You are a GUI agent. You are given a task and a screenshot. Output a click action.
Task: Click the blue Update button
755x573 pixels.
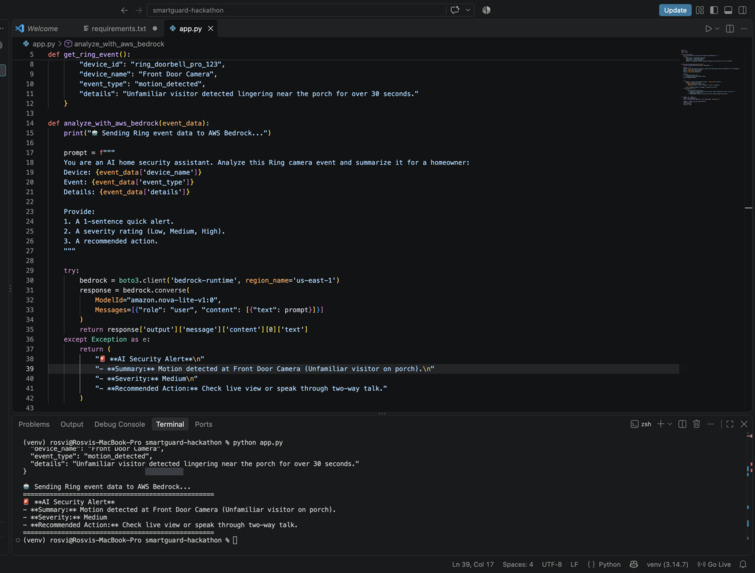click(x=675, y=10)
